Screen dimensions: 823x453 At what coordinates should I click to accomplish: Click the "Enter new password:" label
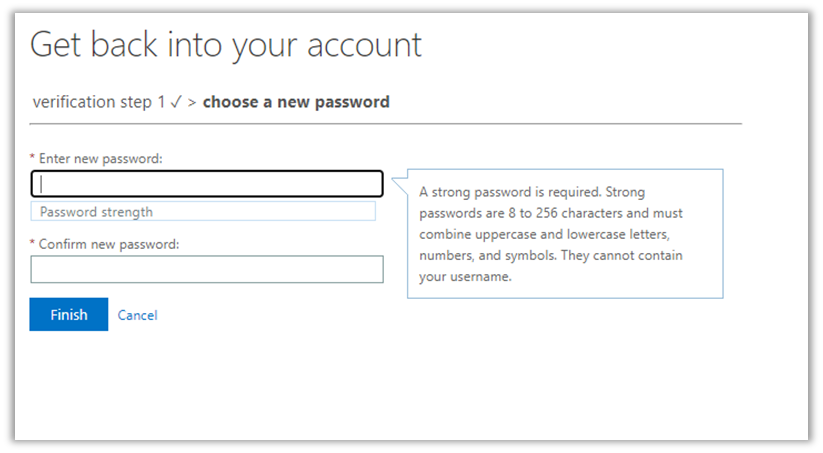(101, 159)
